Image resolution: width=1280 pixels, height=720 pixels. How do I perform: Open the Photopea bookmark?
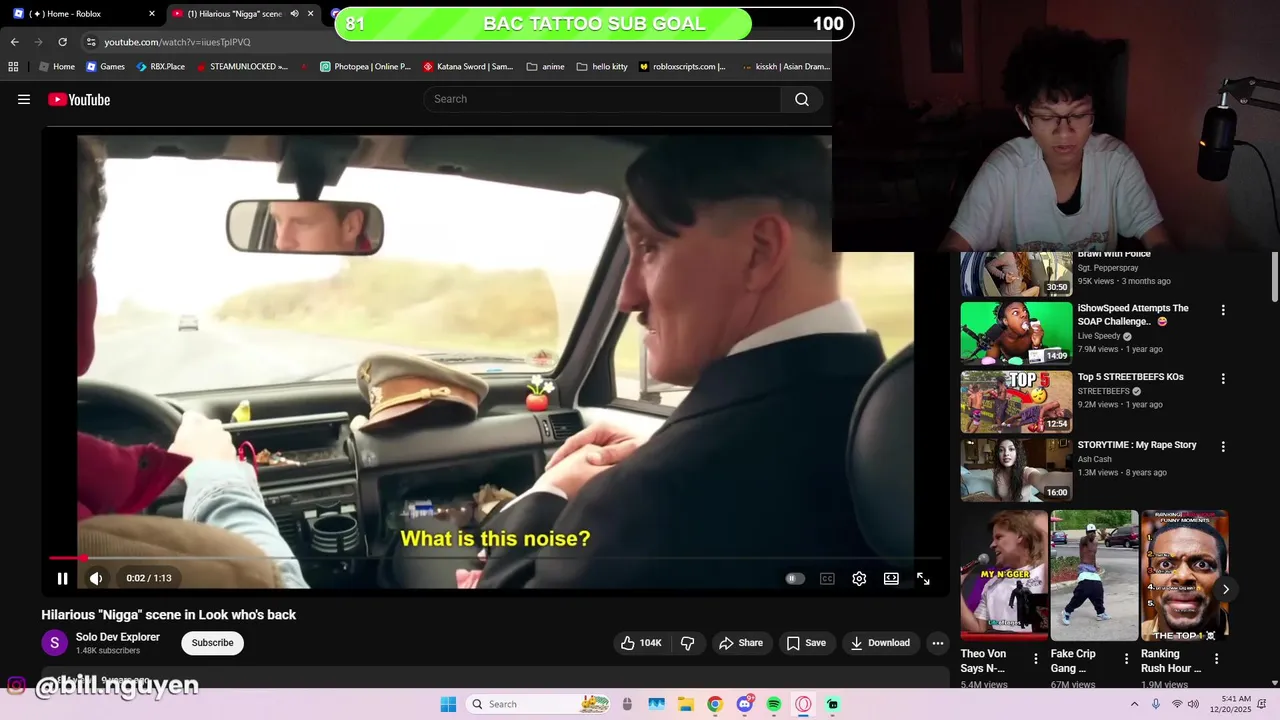click(x=365, y=67)
